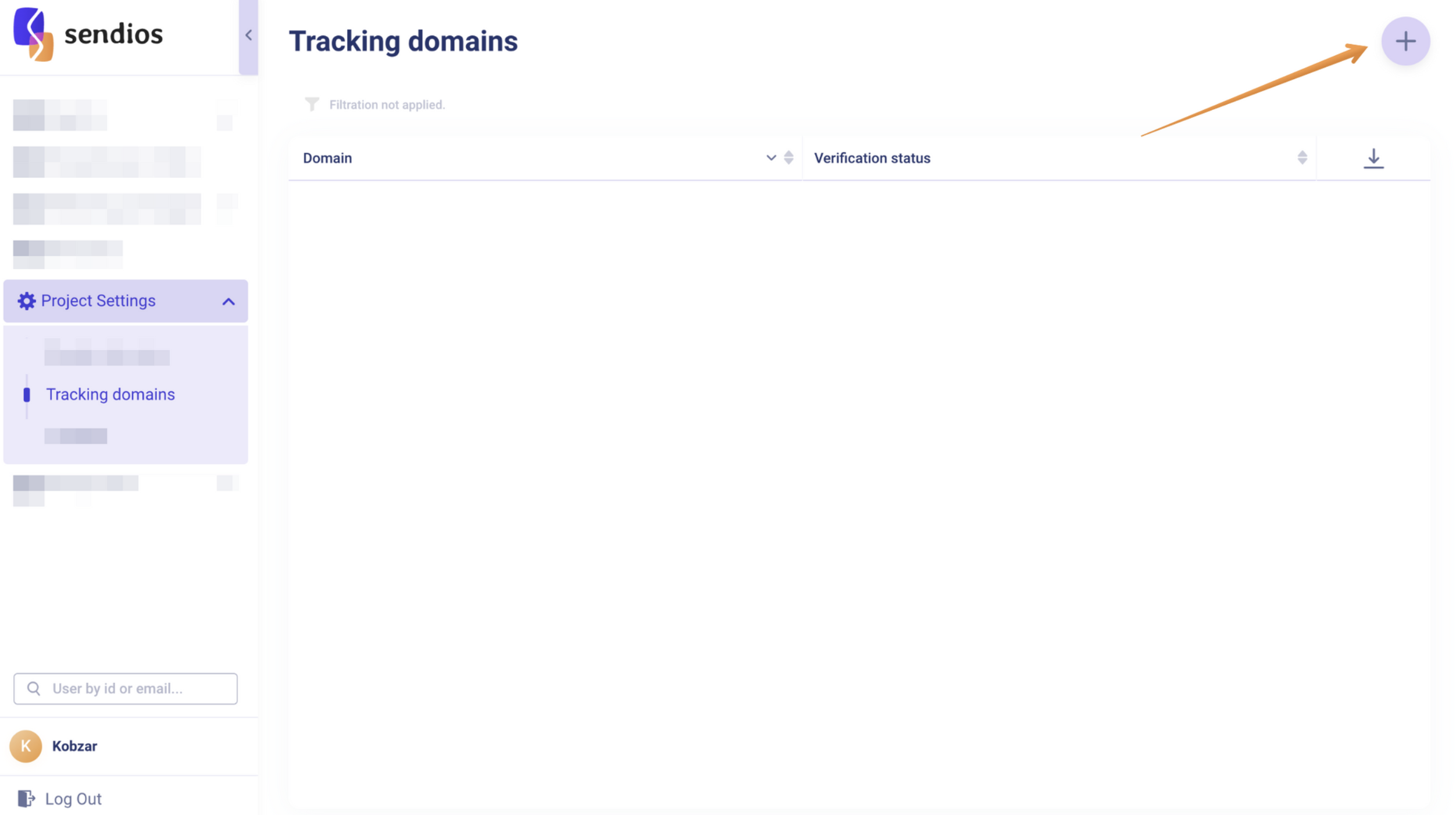Sort by the Domain column arrows

click(788, 158)
